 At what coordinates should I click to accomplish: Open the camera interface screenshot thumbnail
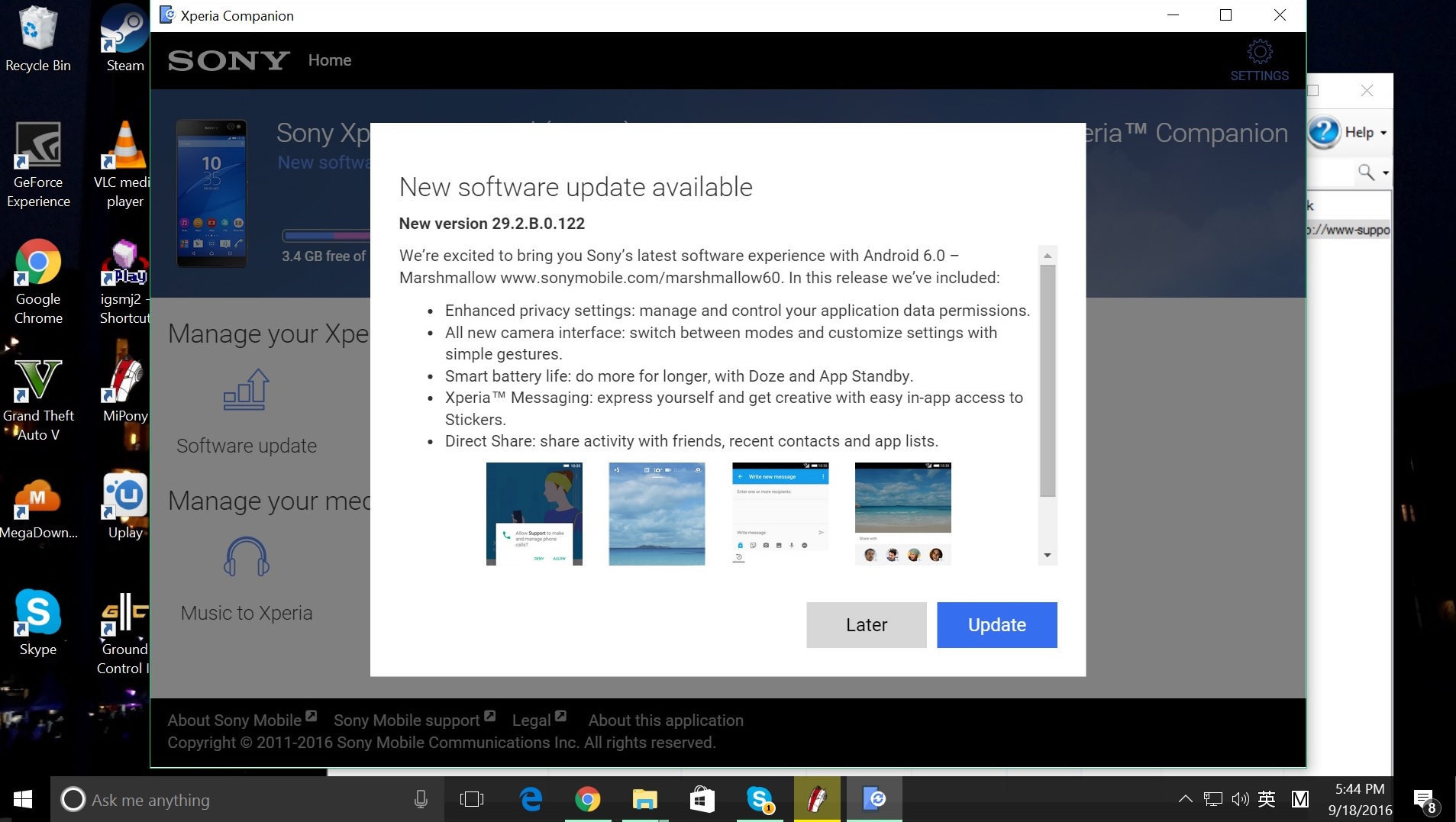click(657, 514)
